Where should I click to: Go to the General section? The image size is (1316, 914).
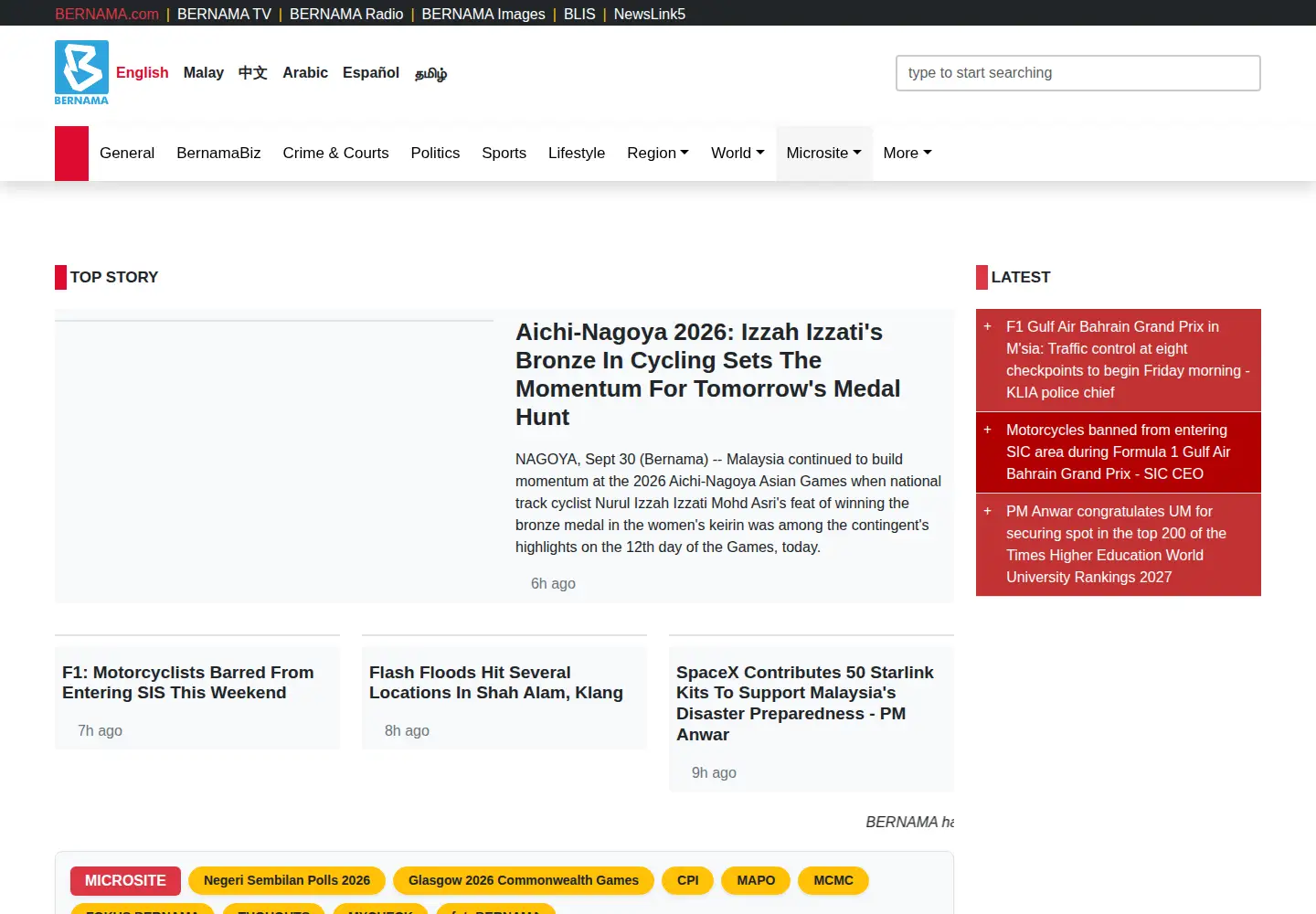(127, 154)
